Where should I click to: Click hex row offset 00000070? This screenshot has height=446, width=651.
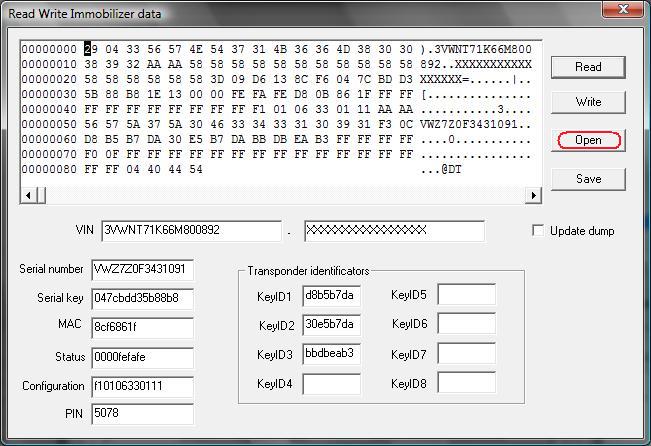click(x=49, y=154)
